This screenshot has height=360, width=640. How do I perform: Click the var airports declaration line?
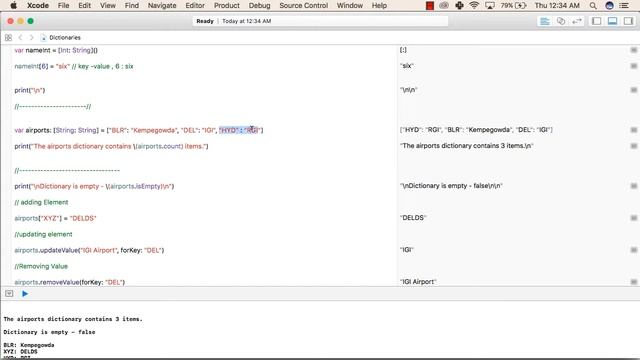pos(139,130)
